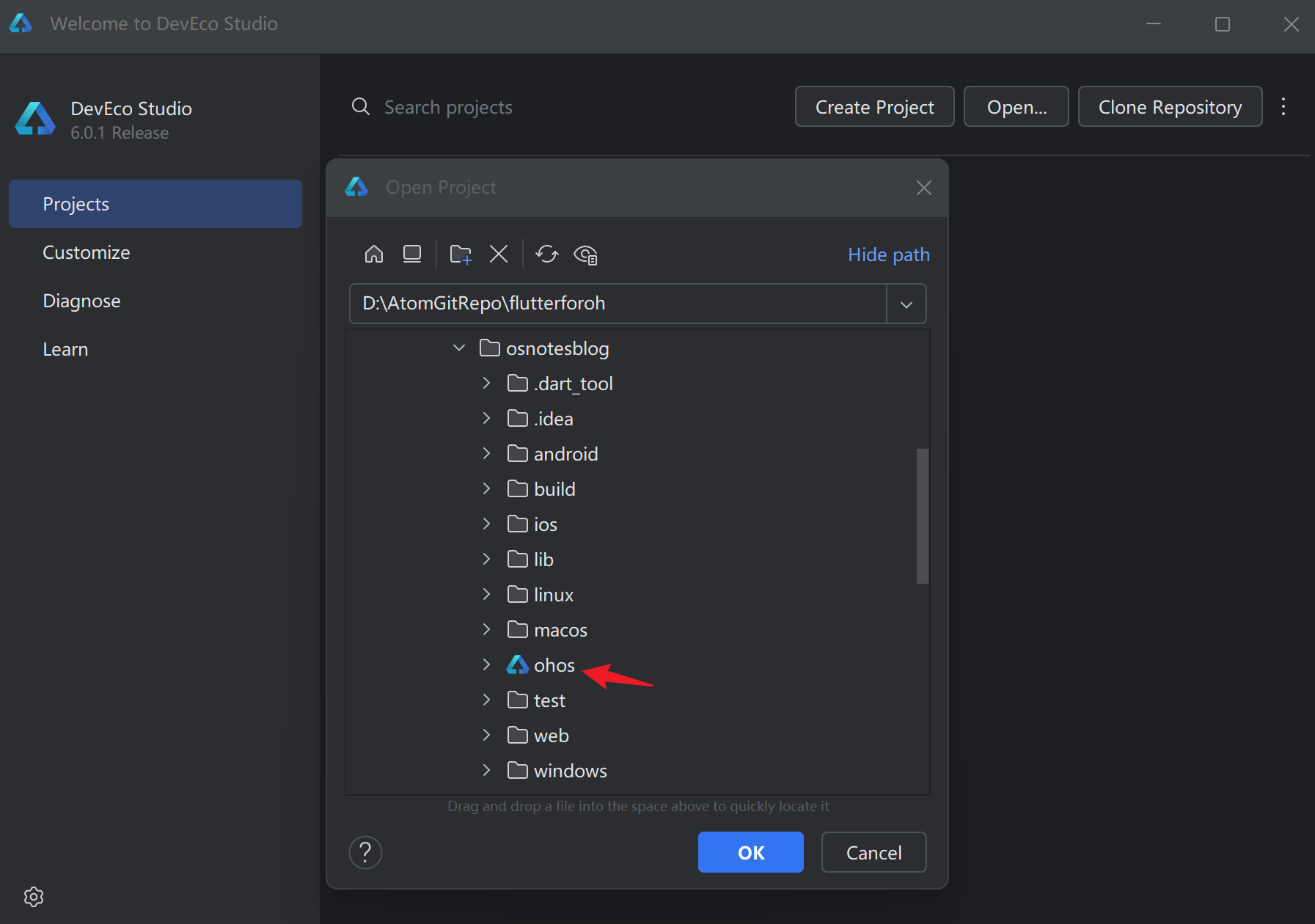The height and width of the screenshot is (924, 1315).
Task: Delete selected item X icon in toolbar
Action: [x=499, y=254]
